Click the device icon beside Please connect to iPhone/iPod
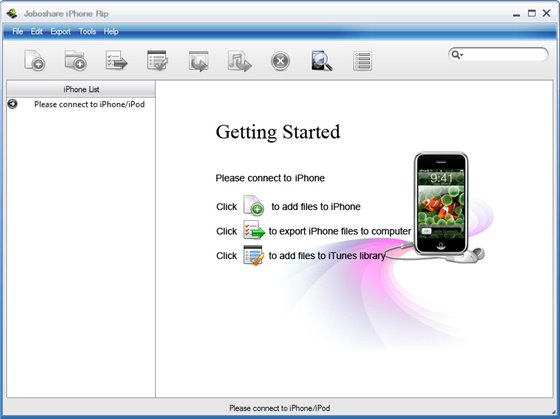 pyautogui.click(x=12, y=104)
